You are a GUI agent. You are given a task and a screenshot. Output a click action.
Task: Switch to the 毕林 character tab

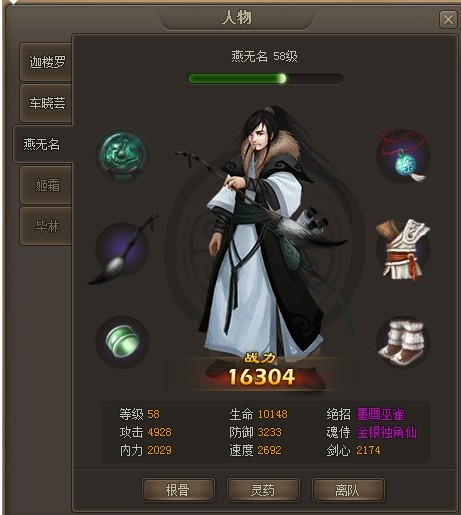click(x=46, y=226)
